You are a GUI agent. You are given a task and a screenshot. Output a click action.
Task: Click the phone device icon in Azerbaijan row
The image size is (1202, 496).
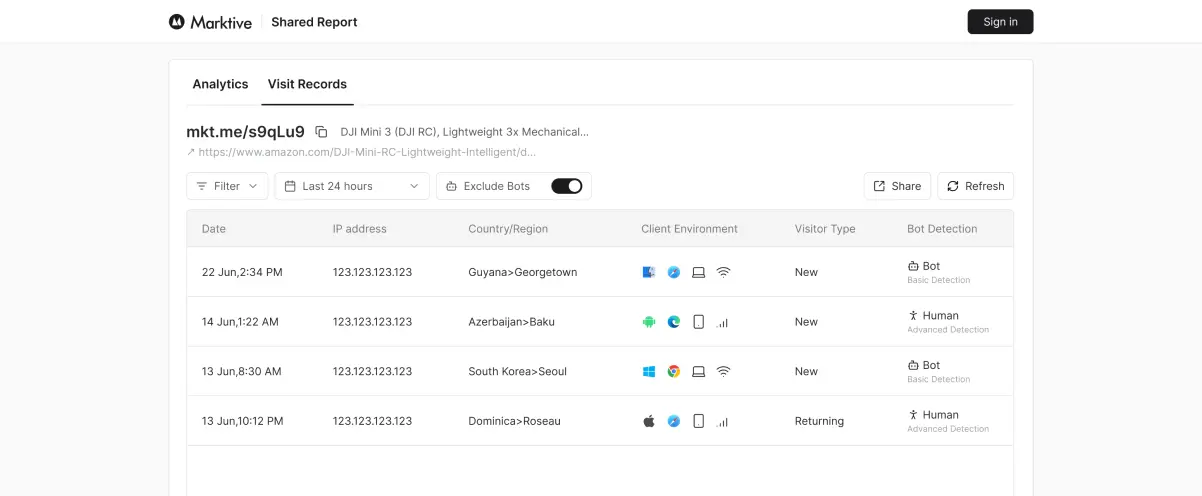pos(699,322)
